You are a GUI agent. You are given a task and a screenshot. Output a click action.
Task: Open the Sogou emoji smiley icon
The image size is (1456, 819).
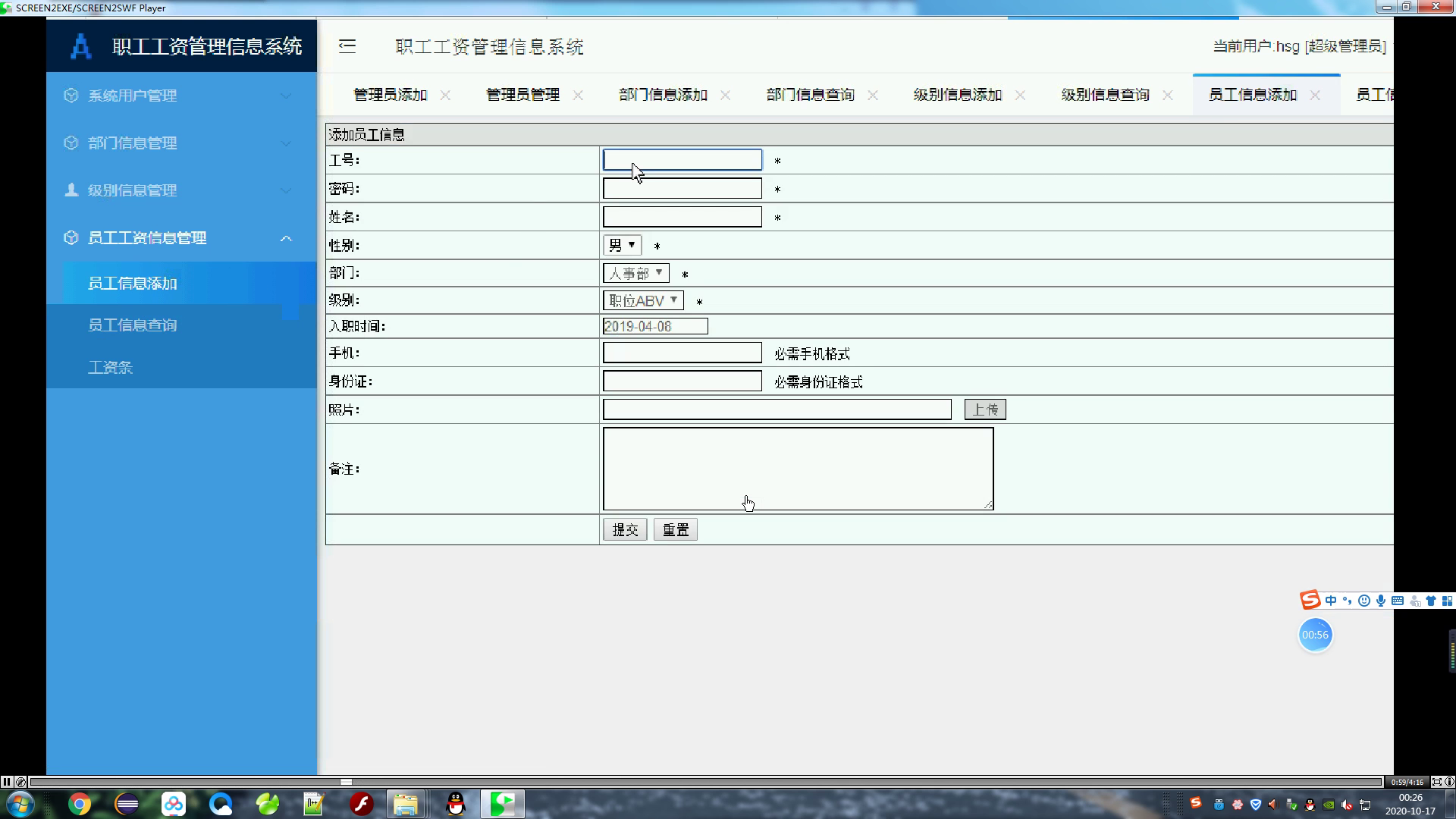[1364, 601]
